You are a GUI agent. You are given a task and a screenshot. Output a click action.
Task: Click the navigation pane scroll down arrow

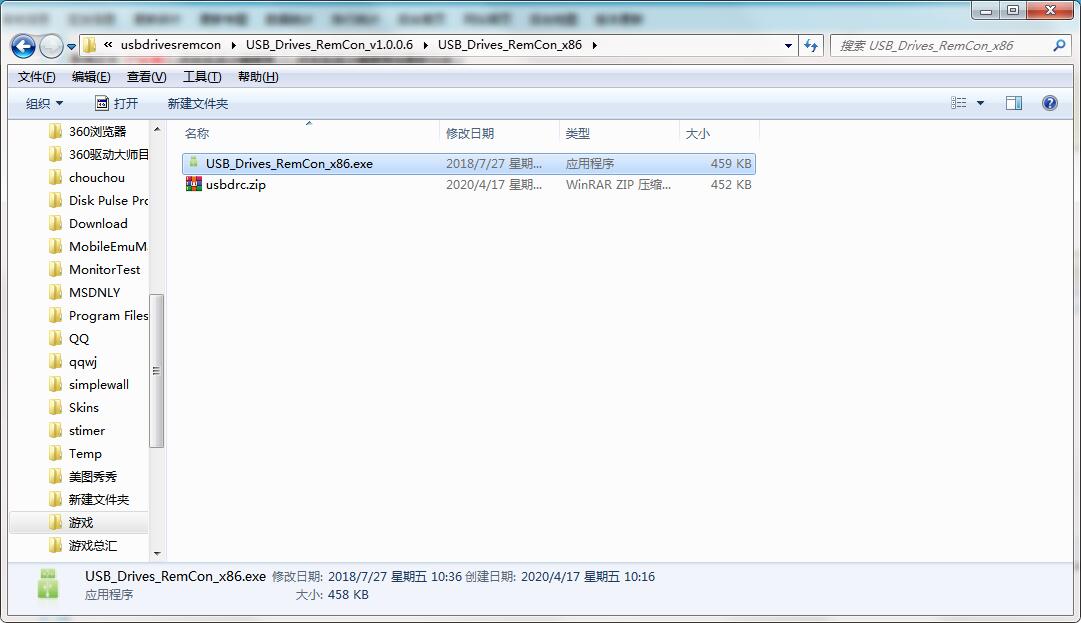[156, 553]
